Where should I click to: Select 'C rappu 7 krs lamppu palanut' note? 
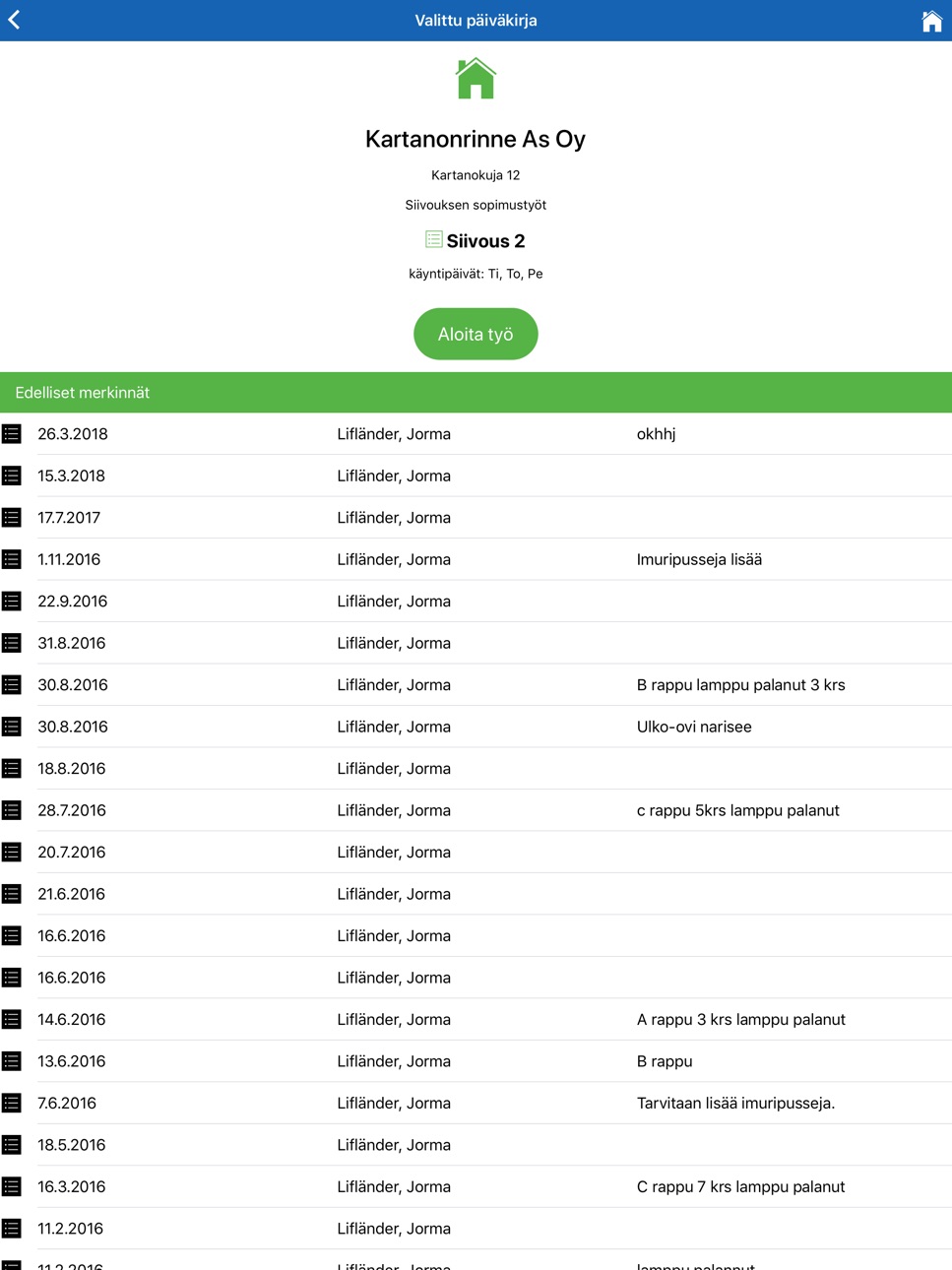741,1187
